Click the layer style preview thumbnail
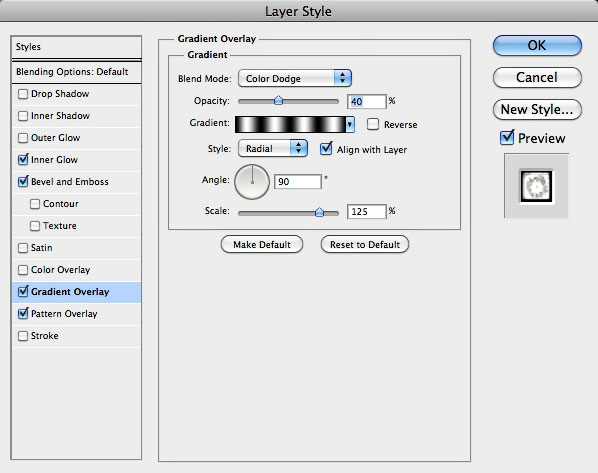The height and width of the screenshot is (473, 598). pyautogui.click(x=536, y=186)
